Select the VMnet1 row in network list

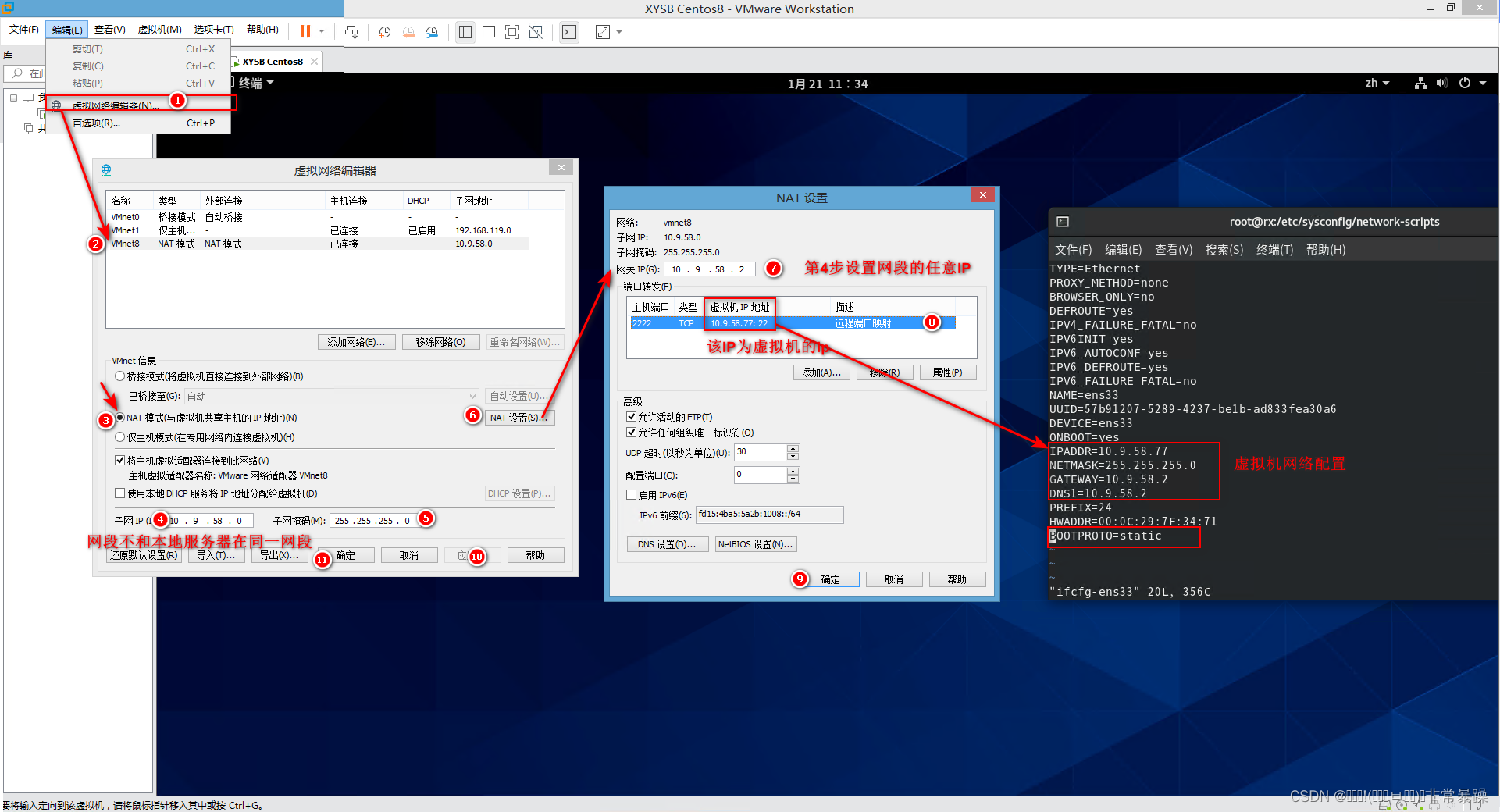(319, 230)
